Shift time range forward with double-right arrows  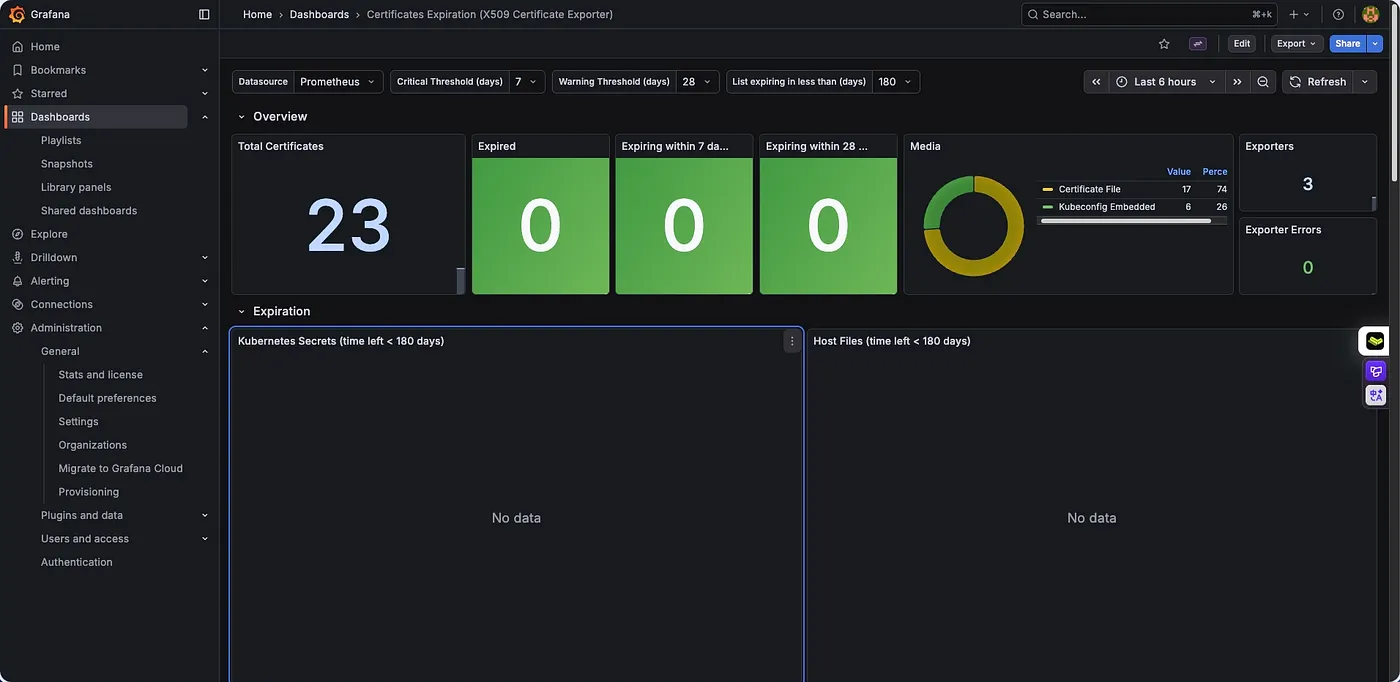tap(1237, 82)
